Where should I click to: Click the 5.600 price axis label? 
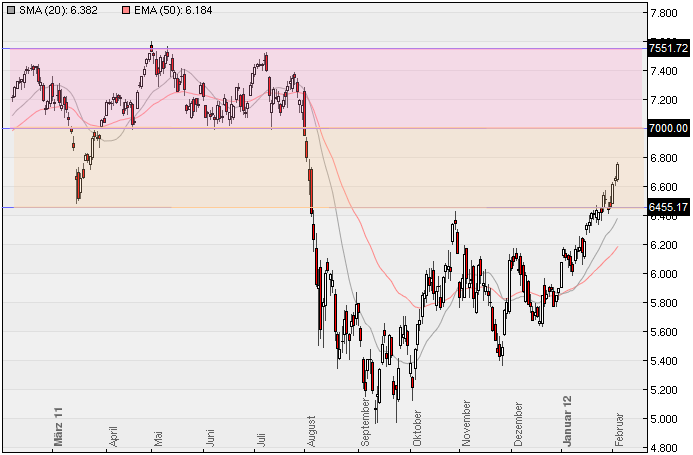click(x=664, y=332)
